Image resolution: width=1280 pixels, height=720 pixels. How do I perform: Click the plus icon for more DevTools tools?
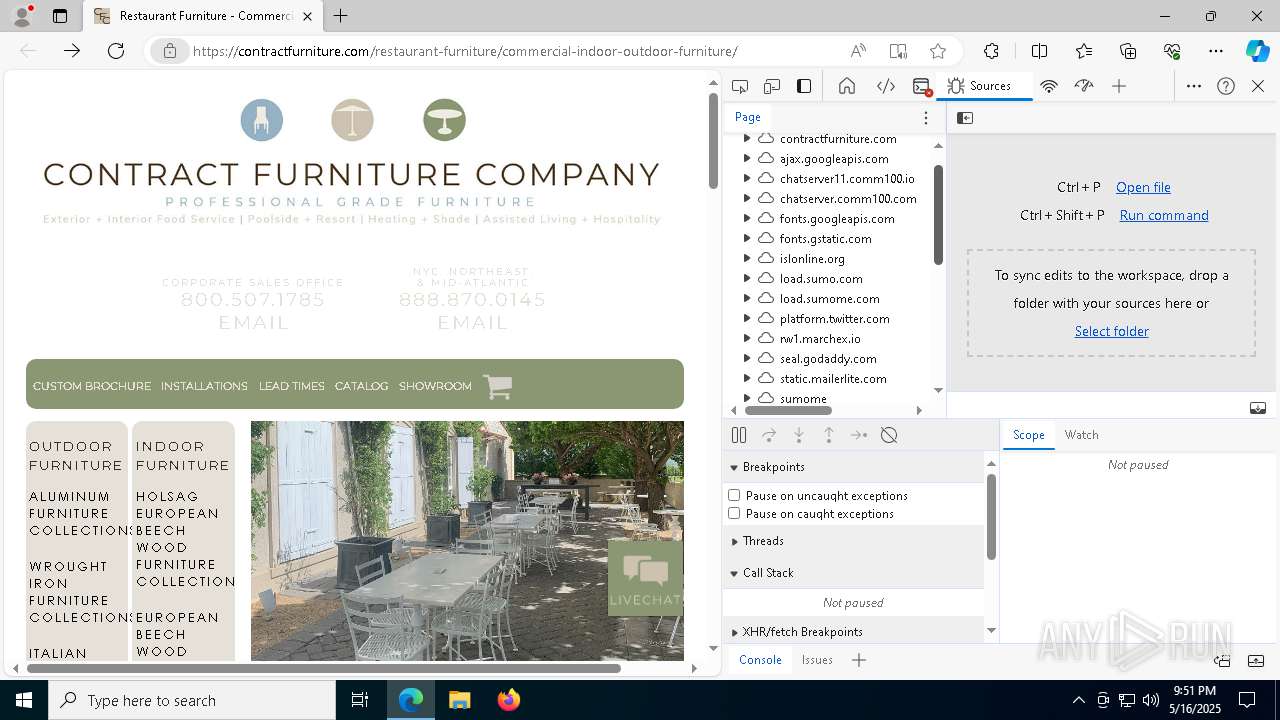pyautogui.click(x=1119, y=86)
